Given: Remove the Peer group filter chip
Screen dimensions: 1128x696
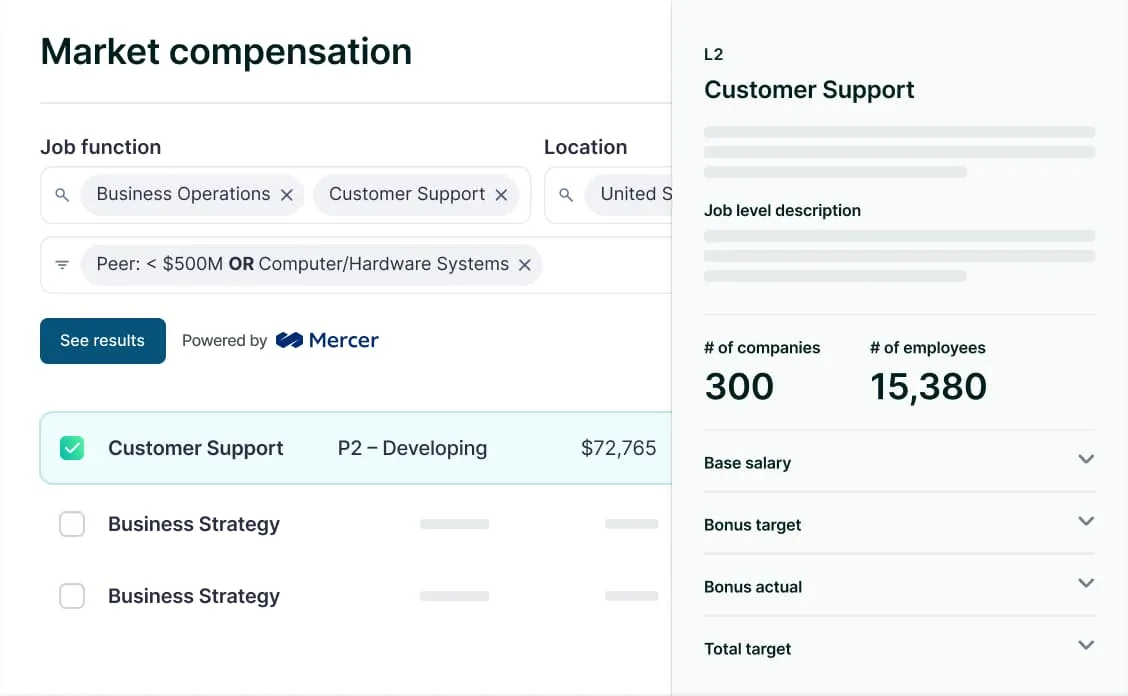Looking at the screenshot, I should [x=525, y=265].
